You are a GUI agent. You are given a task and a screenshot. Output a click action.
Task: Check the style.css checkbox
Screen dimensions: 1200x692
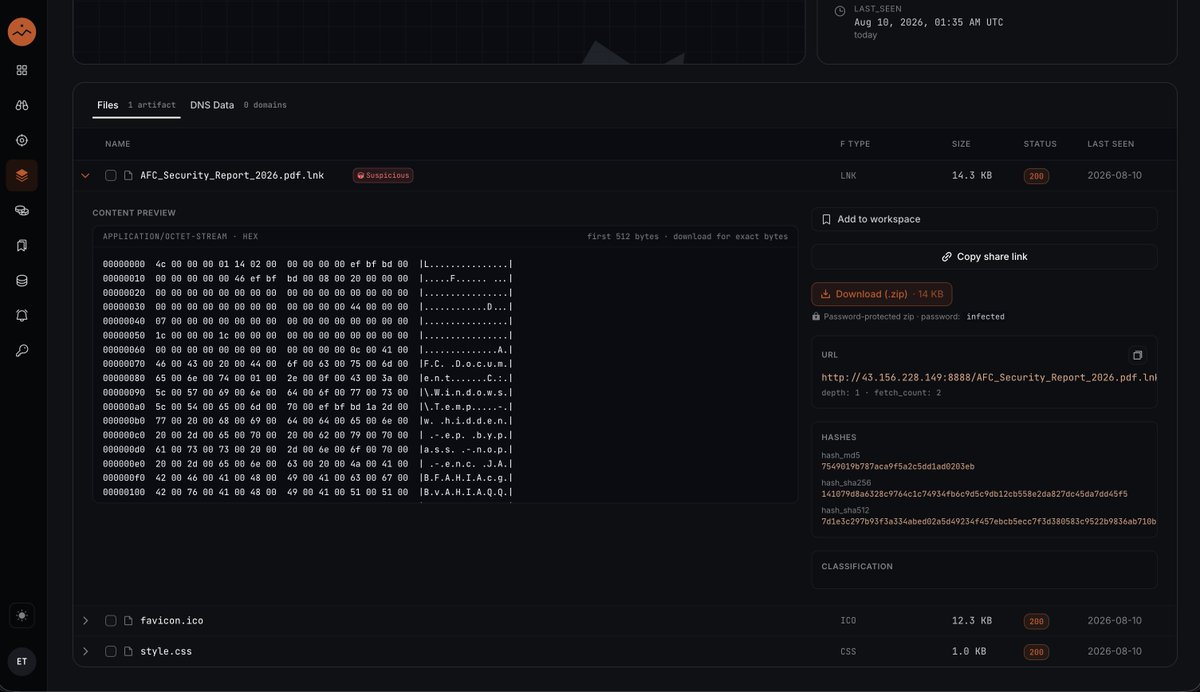tap(111, 651)
